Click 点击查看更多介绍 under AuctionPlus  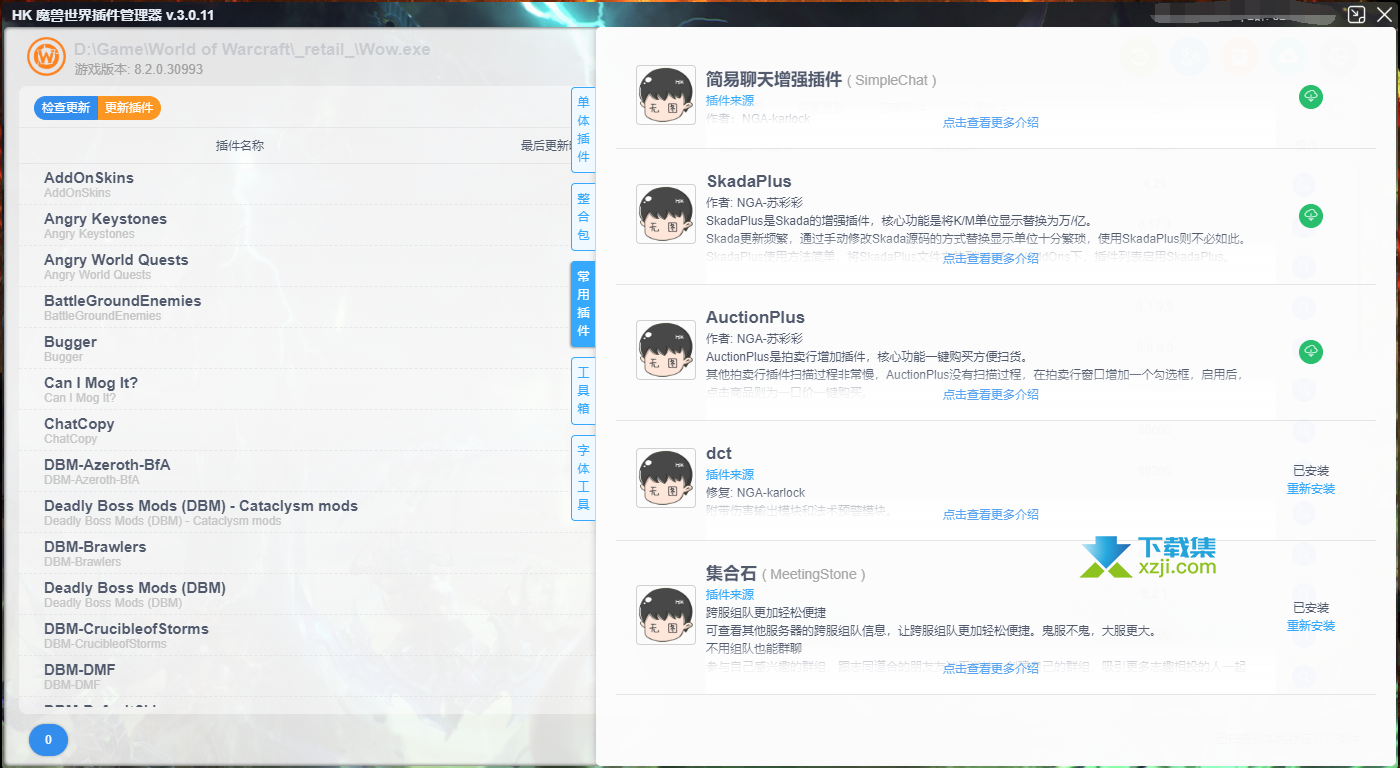tap(991, 395)
